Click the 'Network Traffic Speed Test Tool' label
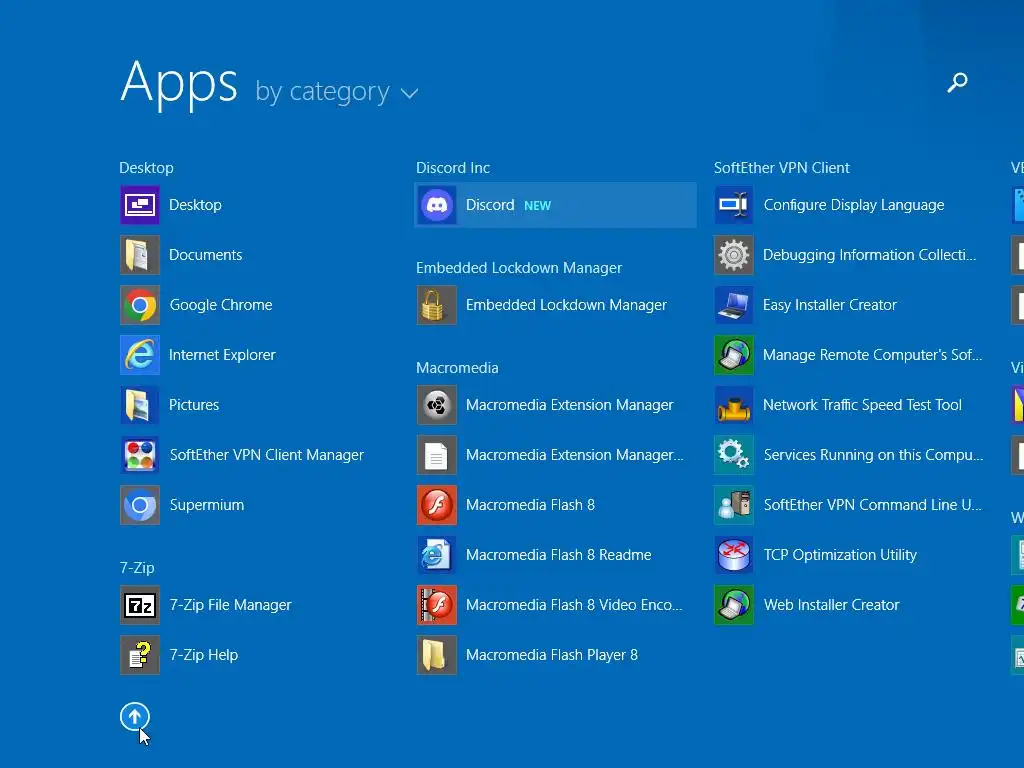Screen dimensions: 1024x768 point(862,405)
